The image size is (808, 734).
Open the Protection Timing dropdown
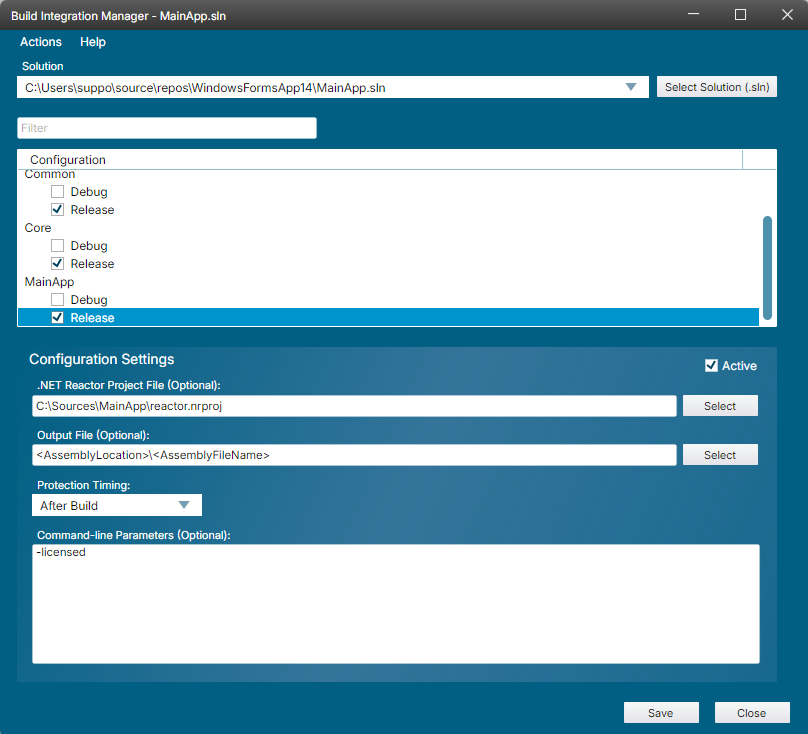pos(119,506)
